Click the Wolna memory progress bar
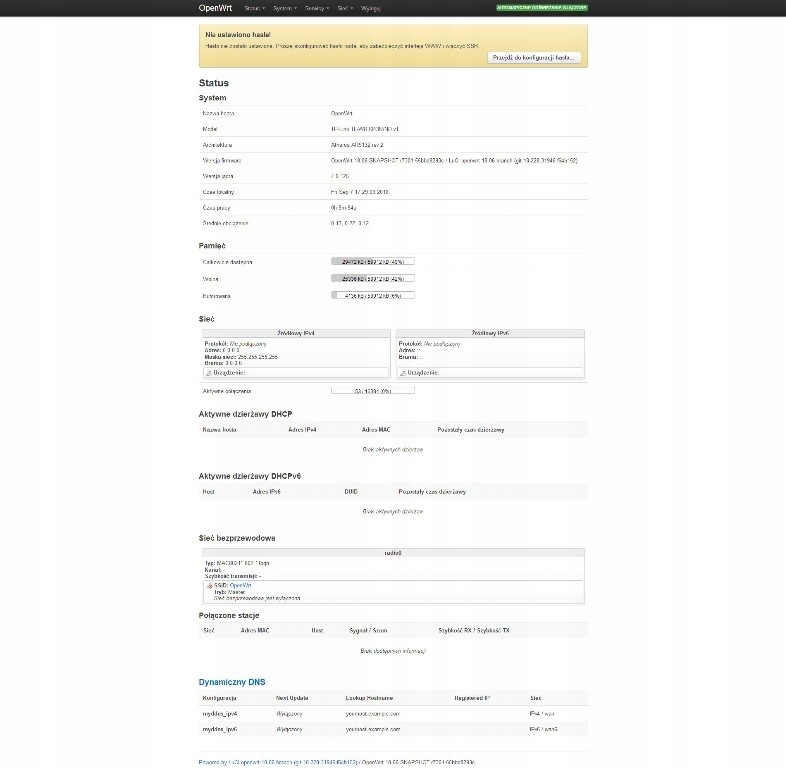 click(372, 279)
